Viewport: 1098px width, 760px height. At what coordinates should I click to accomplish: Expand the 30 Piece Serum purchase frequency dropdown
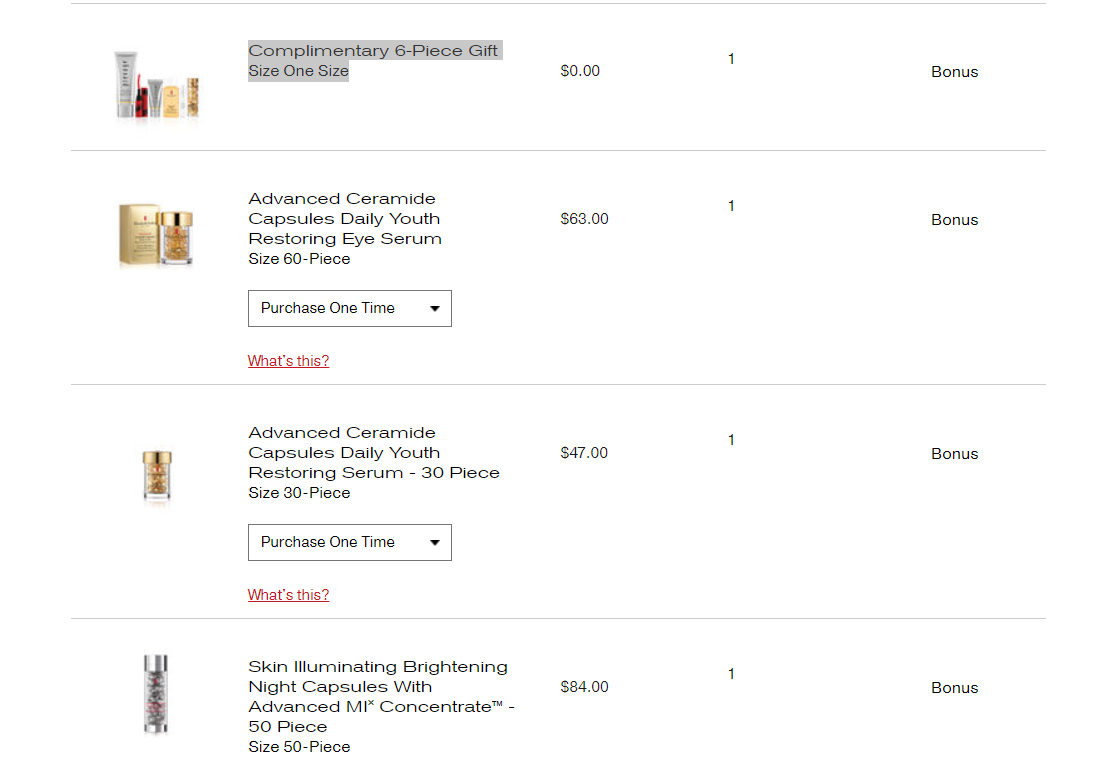point(349,542)
